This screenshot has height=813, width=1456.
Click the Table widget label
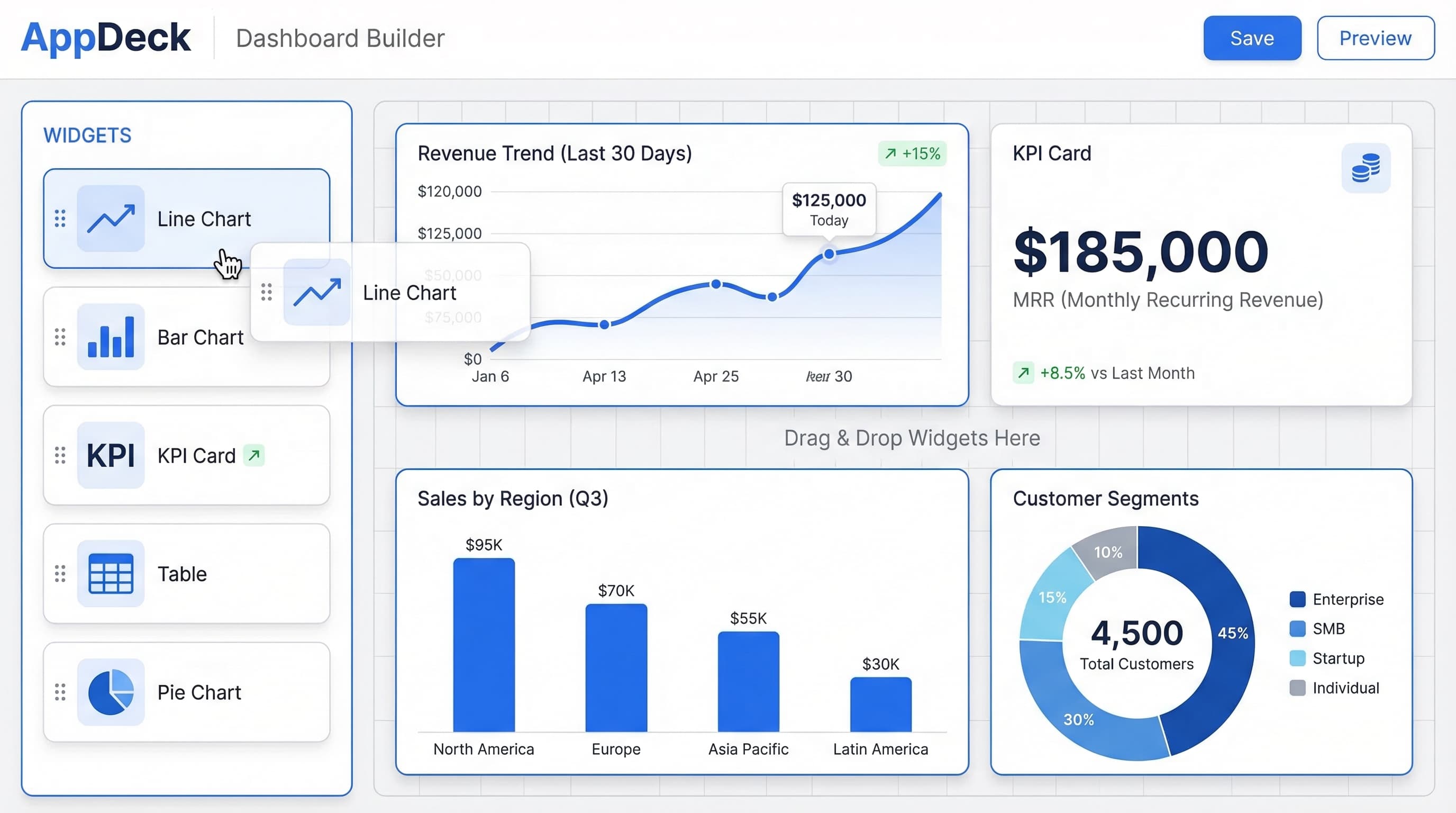[x=182, y=574]
